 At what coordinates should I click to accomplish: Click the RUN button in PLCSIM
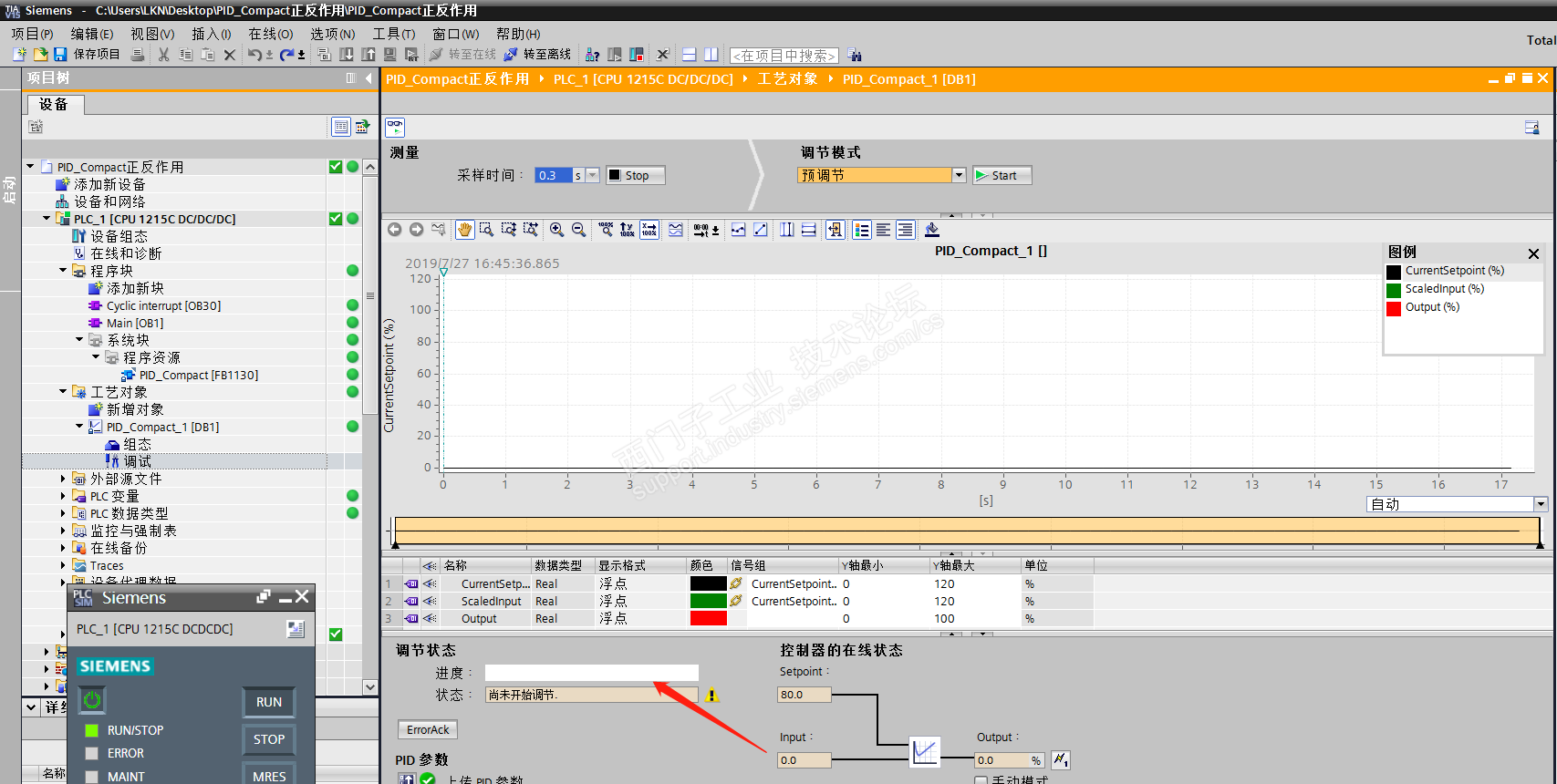click(269, 702)
